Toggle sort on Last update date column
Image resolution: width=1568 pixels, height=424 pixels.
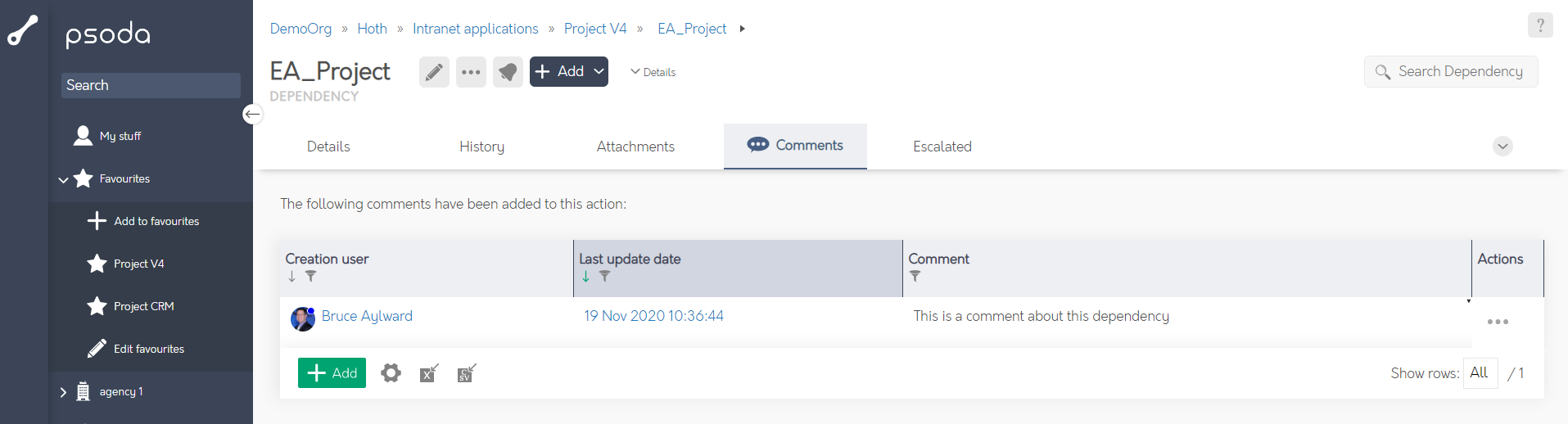tap(586, 277)
